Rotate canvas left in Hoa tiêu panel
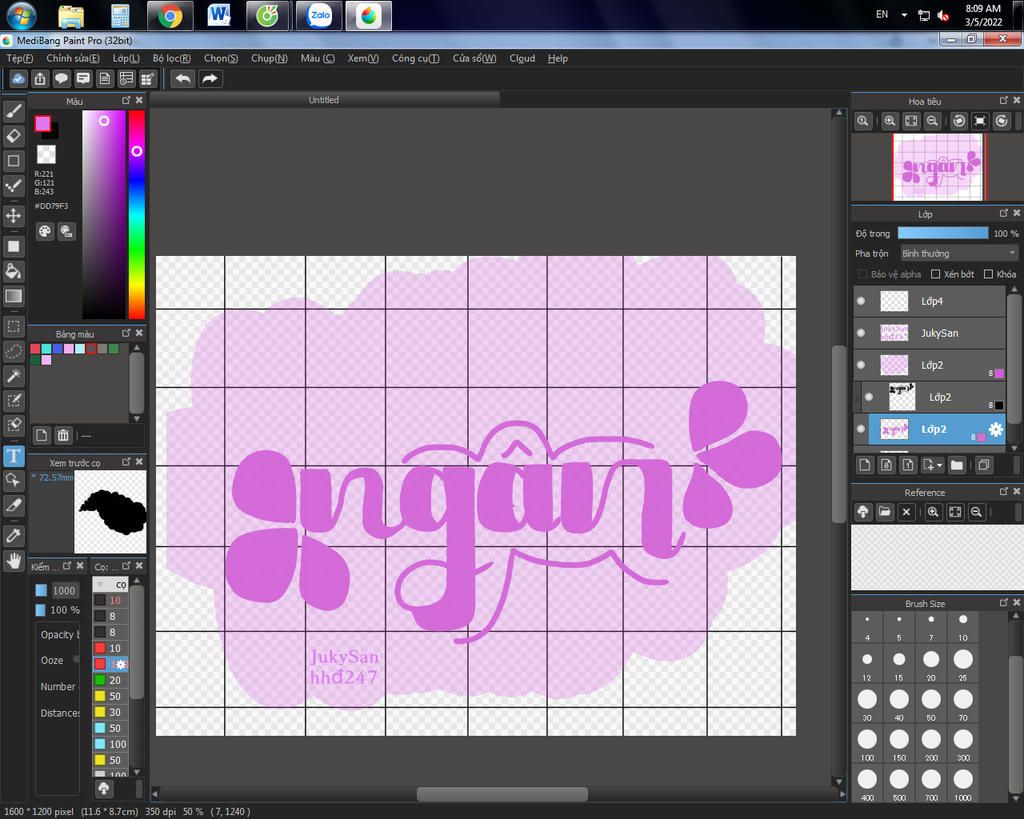The image size is (1024, 819). coord(959,121)
